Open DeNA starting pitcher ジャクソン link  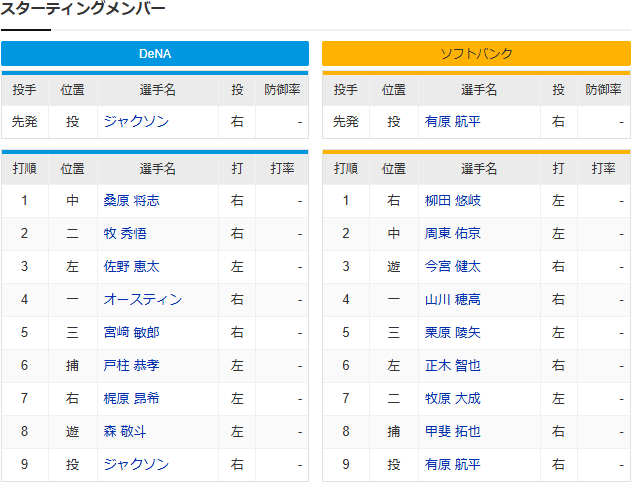pos(136,121)
